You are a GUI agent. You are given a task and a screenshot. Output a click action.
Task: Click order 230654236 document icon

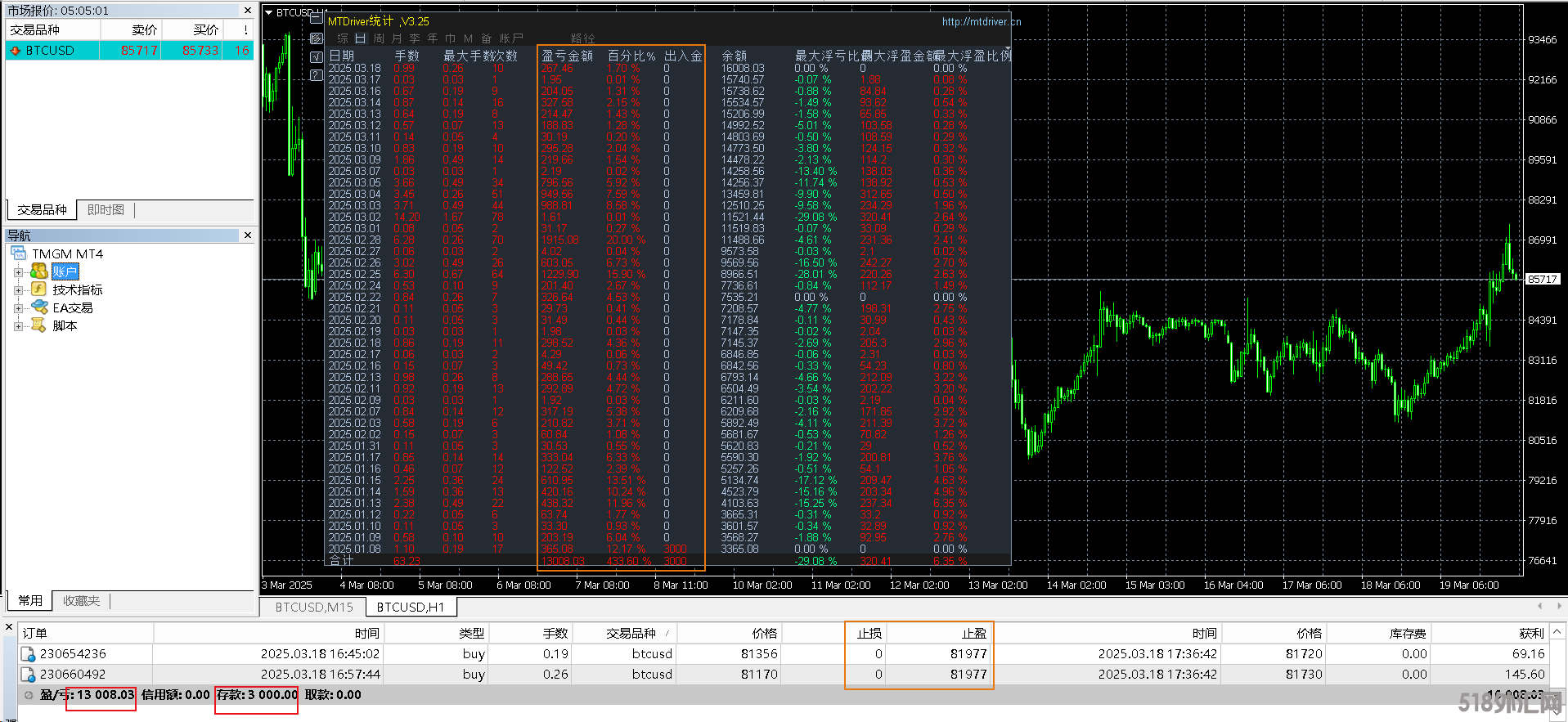pos(28,654)
